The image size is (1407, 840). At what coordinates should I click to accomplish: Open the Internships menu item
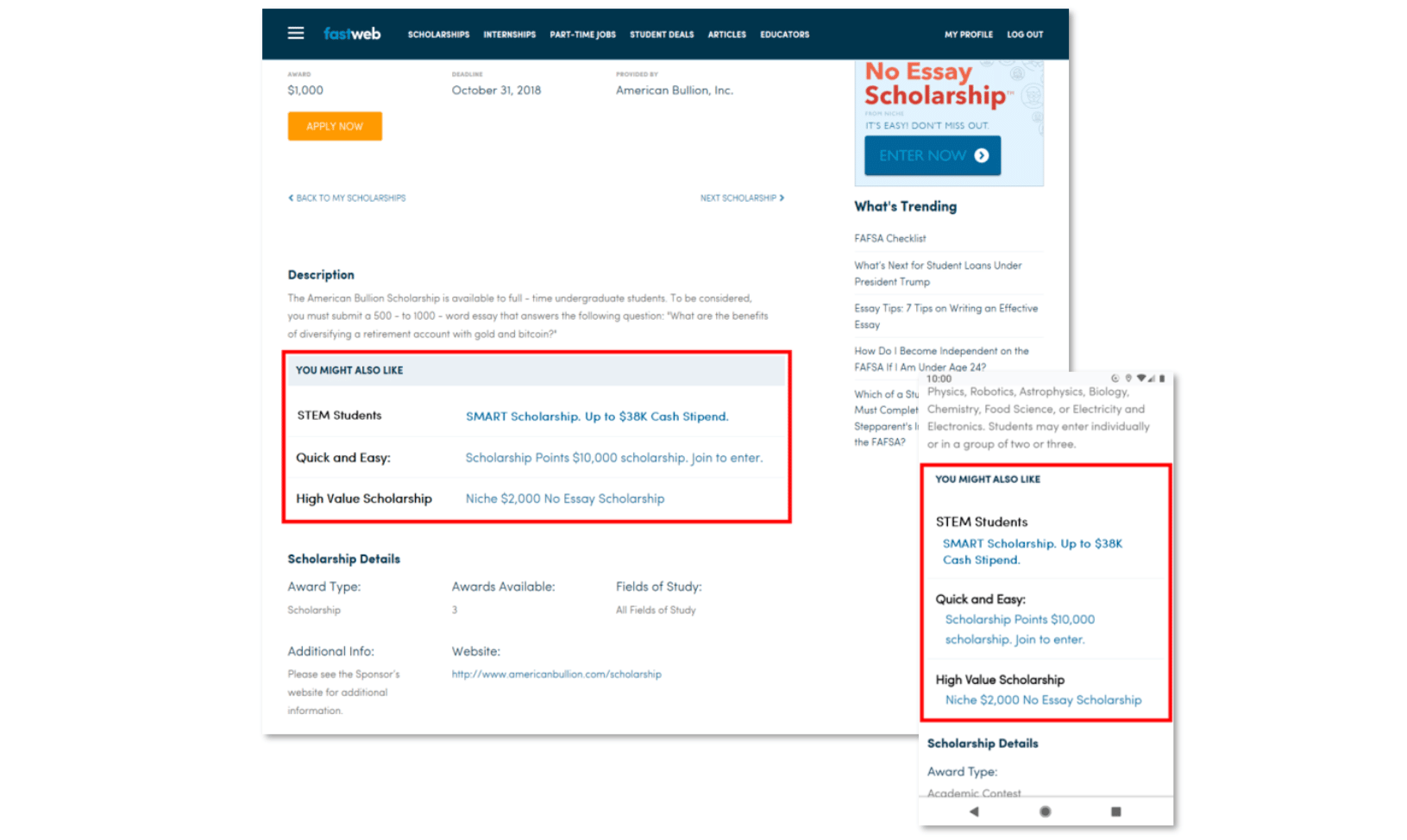click(509, 34)
